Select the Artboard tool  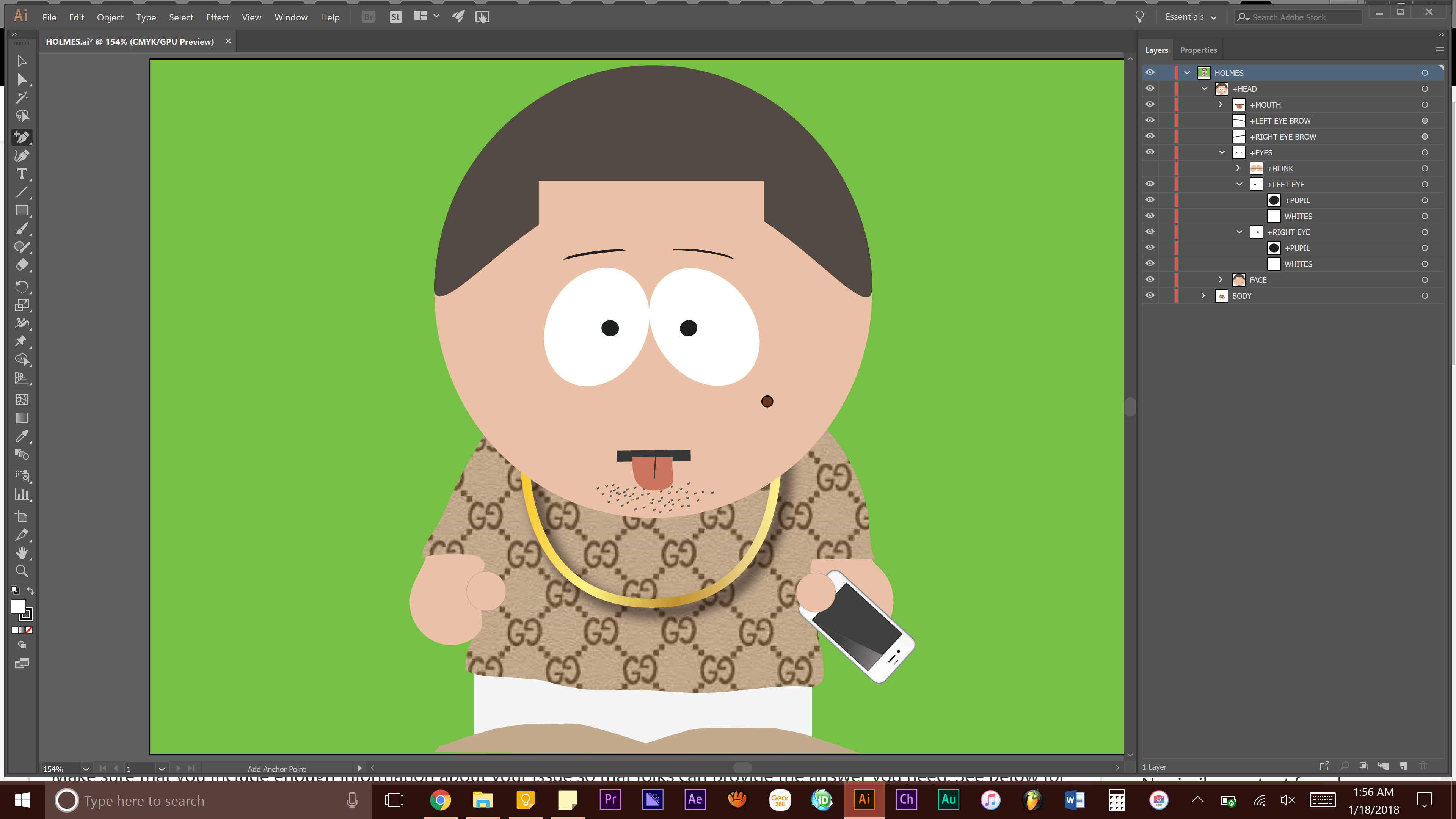pyautogui.click(x=22, y=516)
